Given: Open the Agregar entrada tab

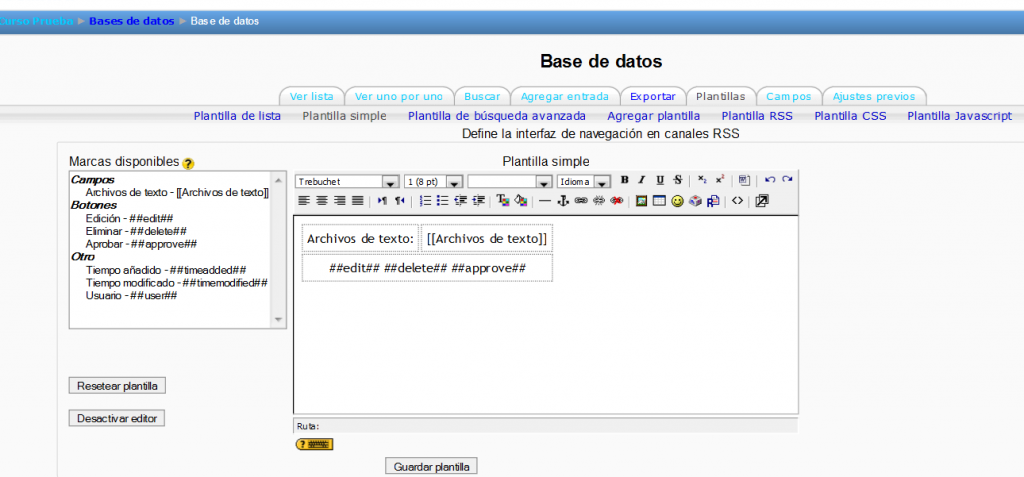Looking at the screenshot, I should (x=564, y=96).
